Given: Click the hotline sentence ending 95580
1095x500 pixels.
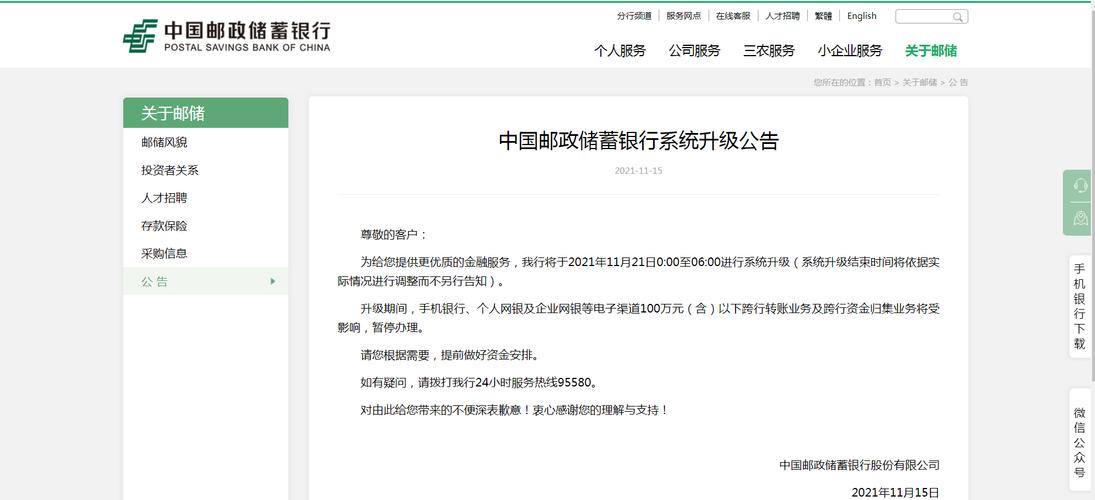Looking at the screenshot, I should 479,382.
